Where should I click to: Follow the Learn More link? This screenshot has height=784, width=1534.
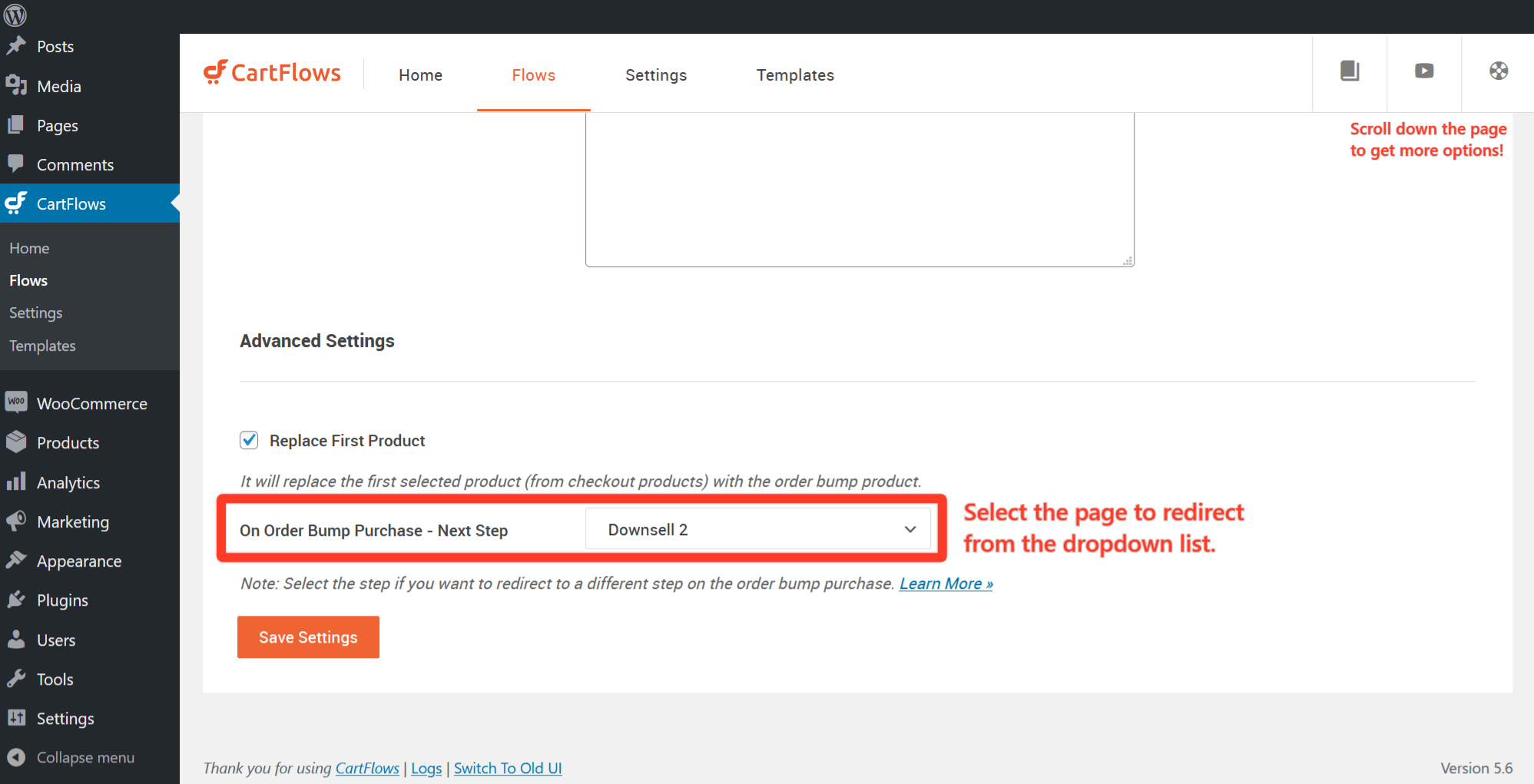coord(946,584)
